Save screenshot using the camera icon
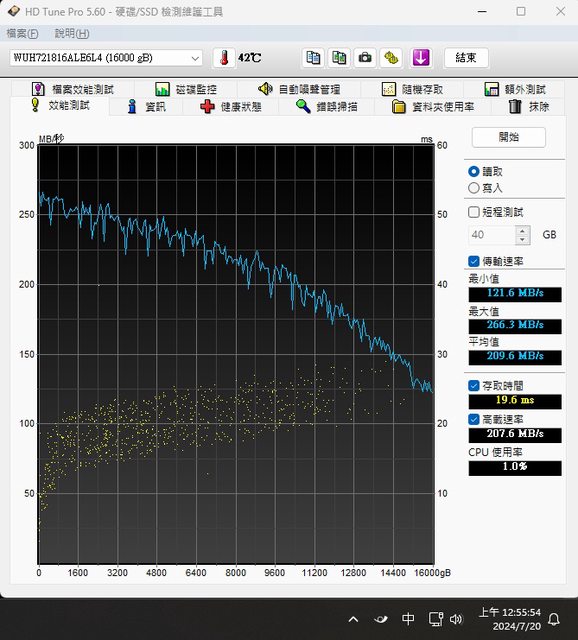The width and height of the screenshot is (578, 640). coord(365,58)
